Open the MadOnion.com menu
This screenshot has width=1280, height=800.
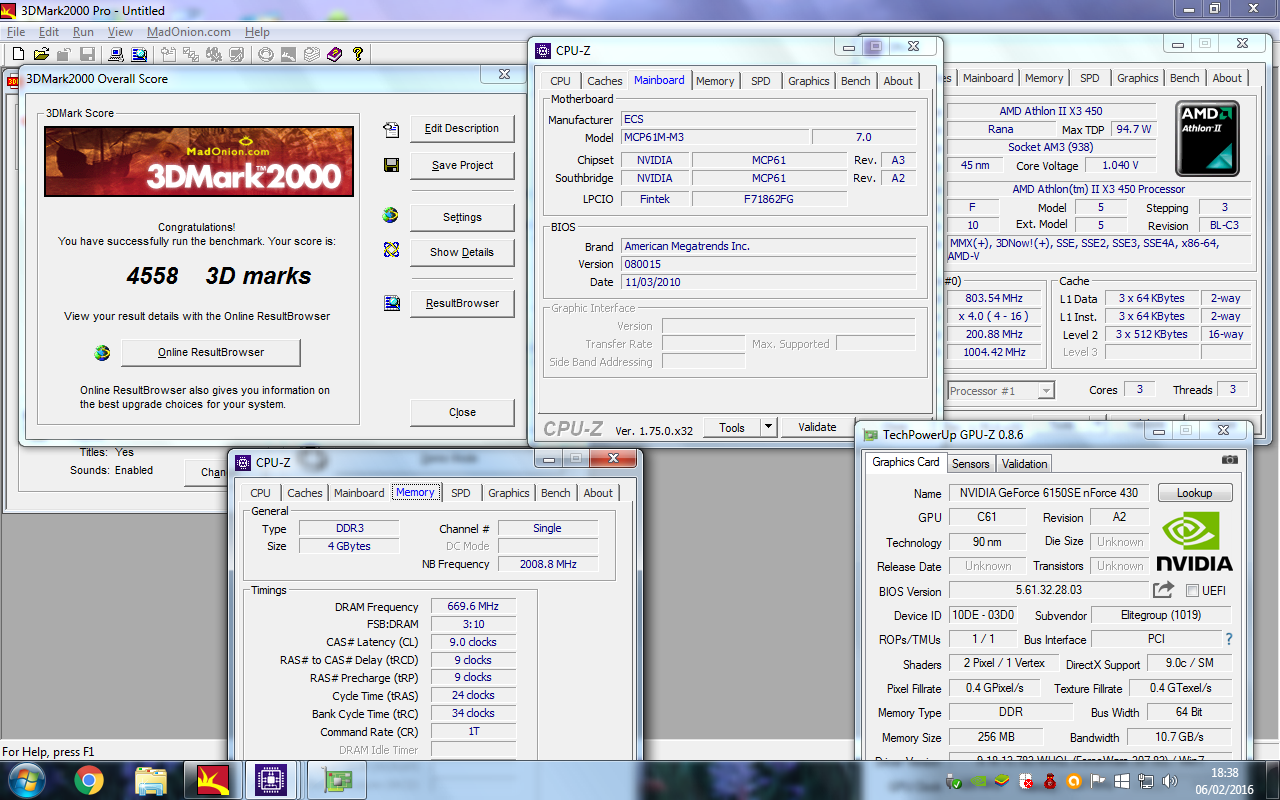coord(189,32)
